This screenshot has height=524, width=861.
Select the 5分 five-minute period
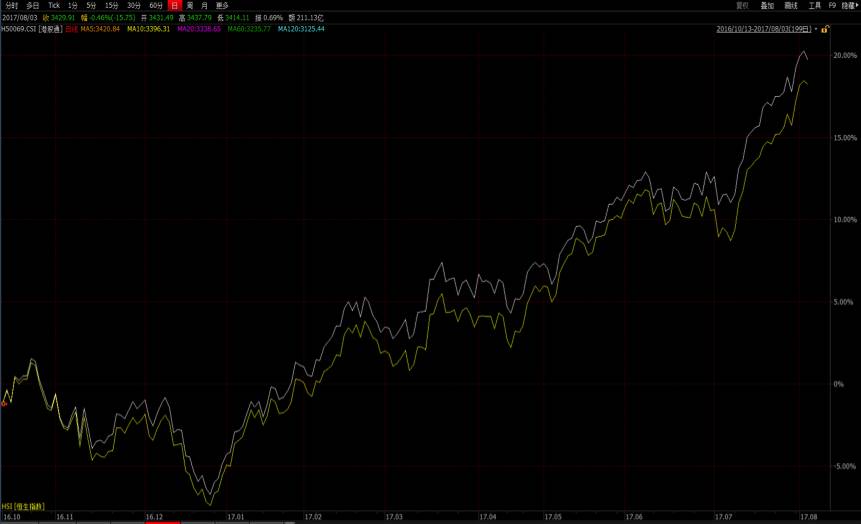91,5
